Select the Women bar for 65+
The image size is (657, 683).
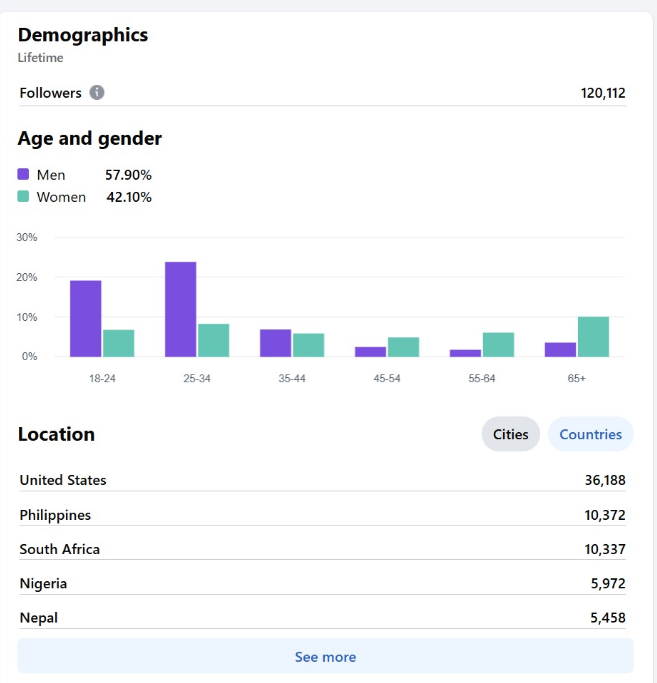click(593, 336)
